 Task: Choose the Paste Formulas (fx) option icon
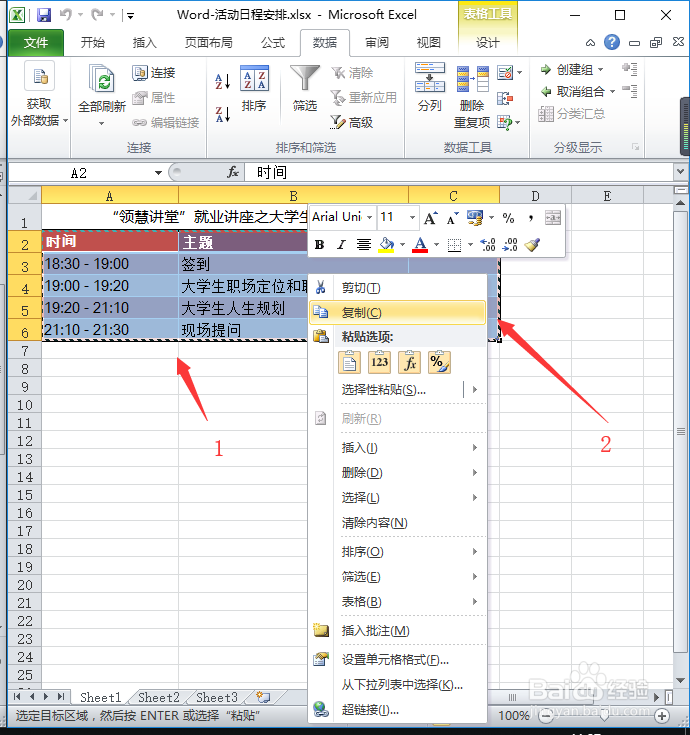409,362
